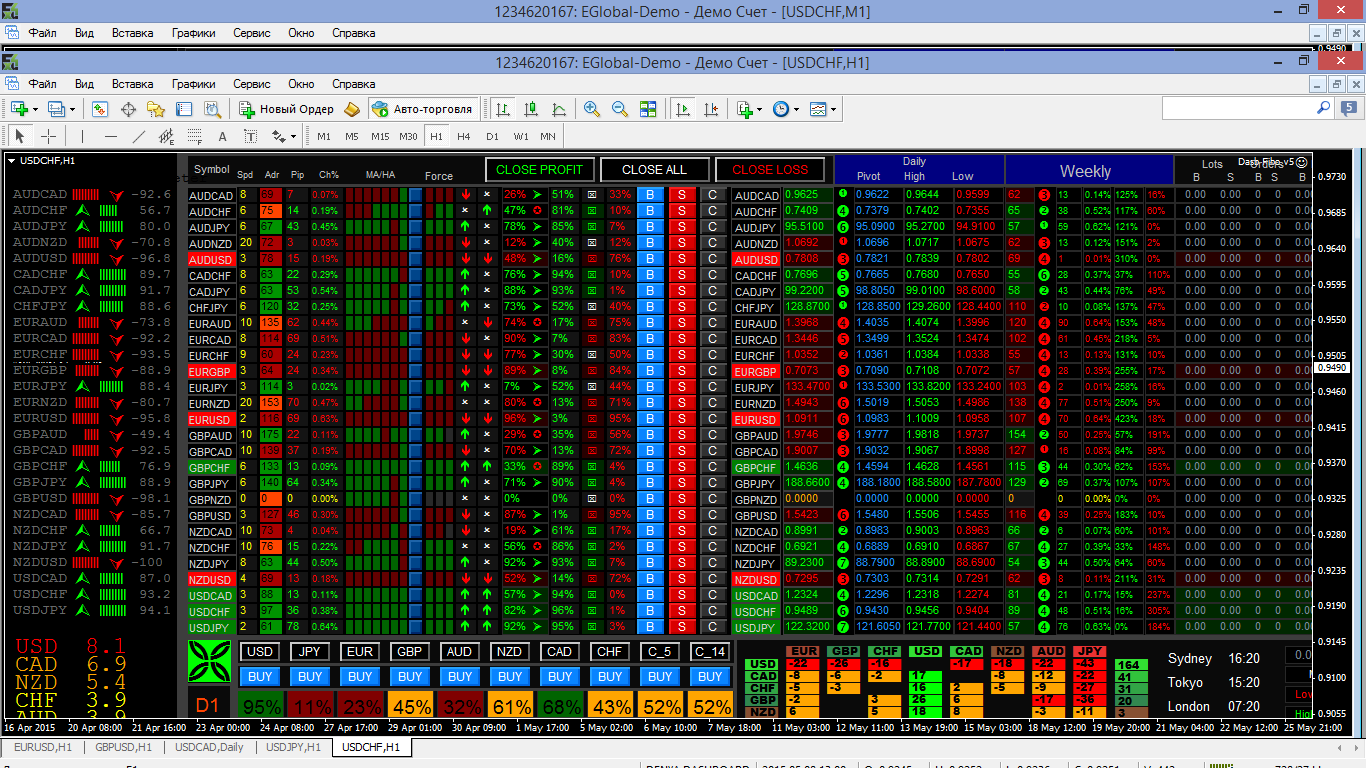Open the Data Window crosshair-target icon
This screenshot has height=768, width=1366.
[128, 109]
